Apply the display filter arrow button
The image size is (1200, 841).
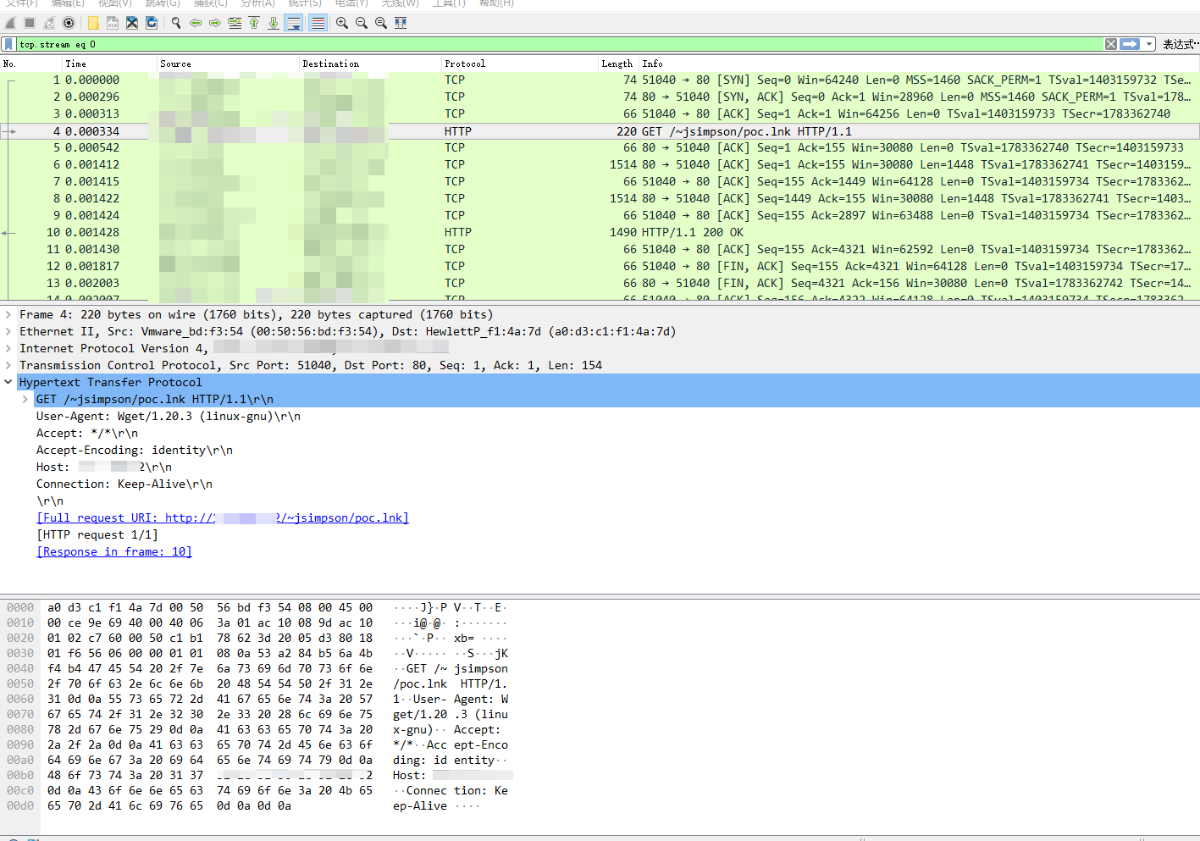tap(1130, 44)
